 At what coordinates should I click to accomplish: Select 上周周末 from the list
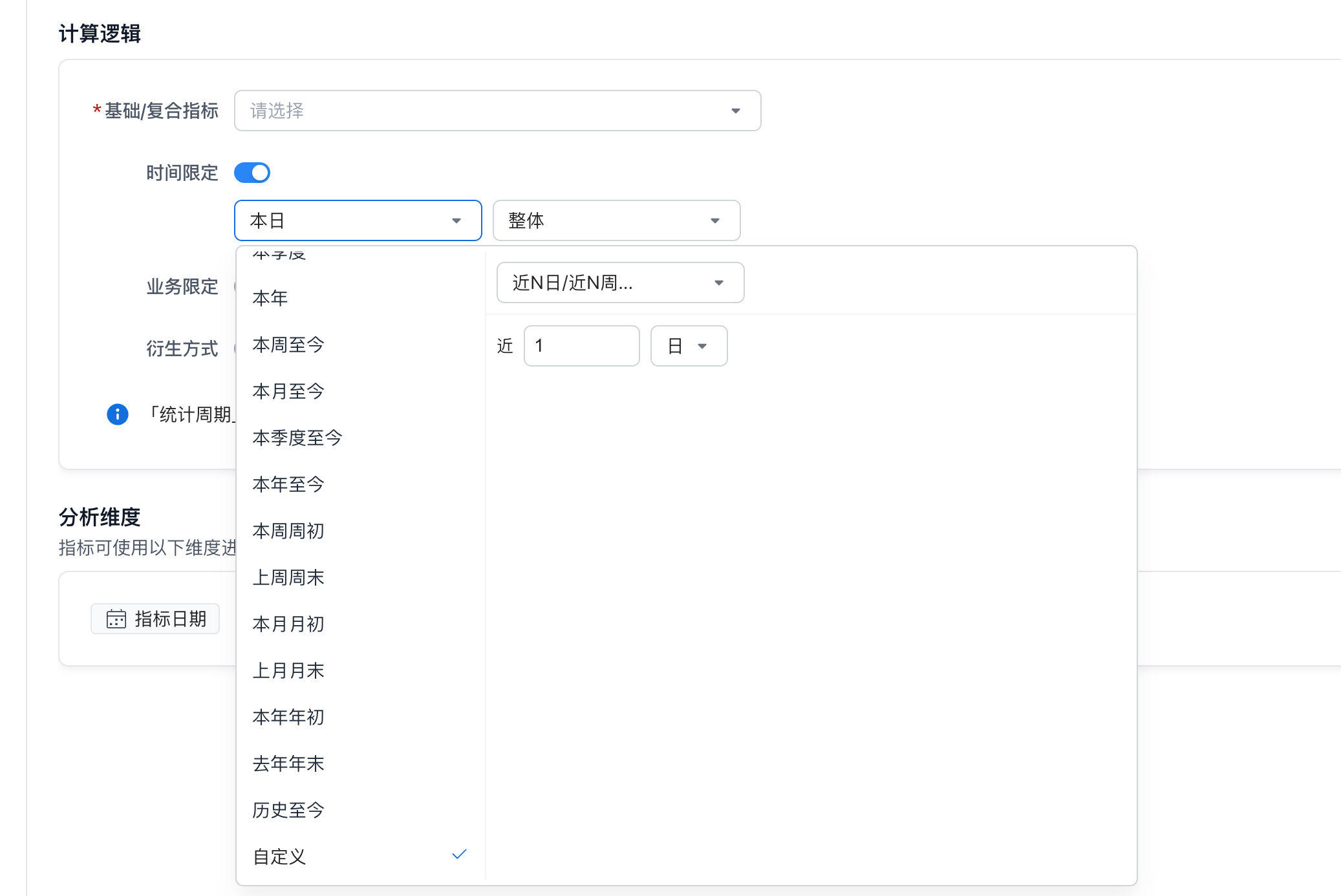click(x=288, y=577)
